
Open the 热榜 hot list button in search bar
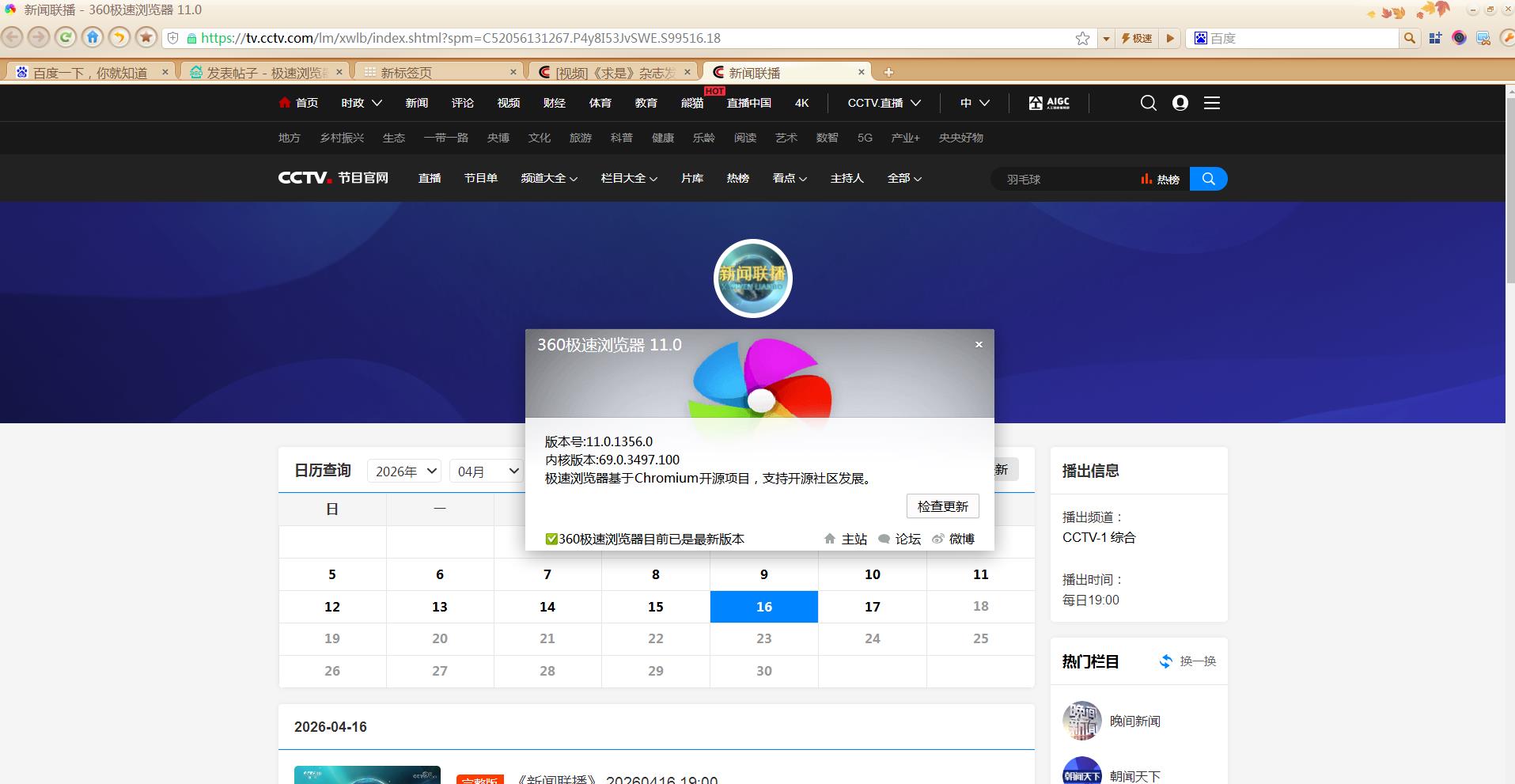pos(1160,180)
